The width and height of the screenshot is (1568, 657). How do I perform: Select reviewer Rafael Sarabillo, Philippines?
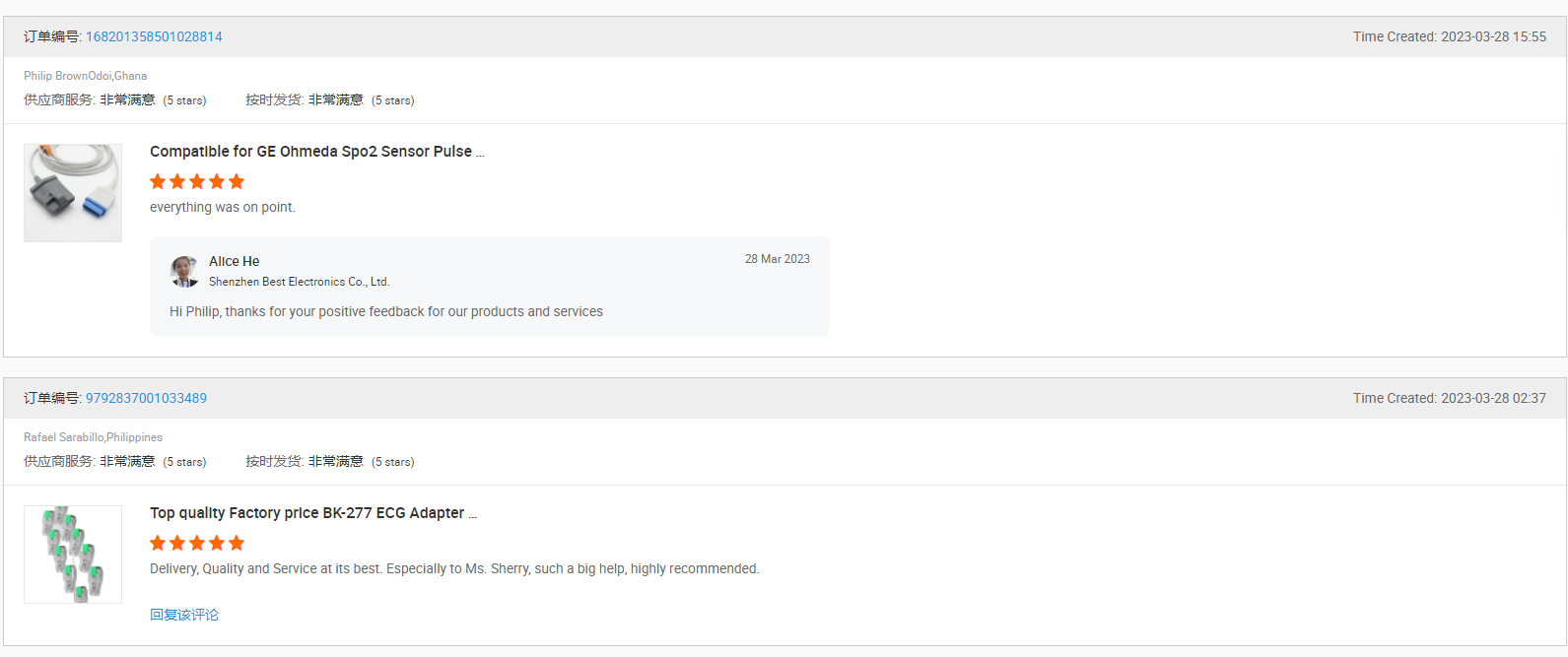[x=93, y=437]
